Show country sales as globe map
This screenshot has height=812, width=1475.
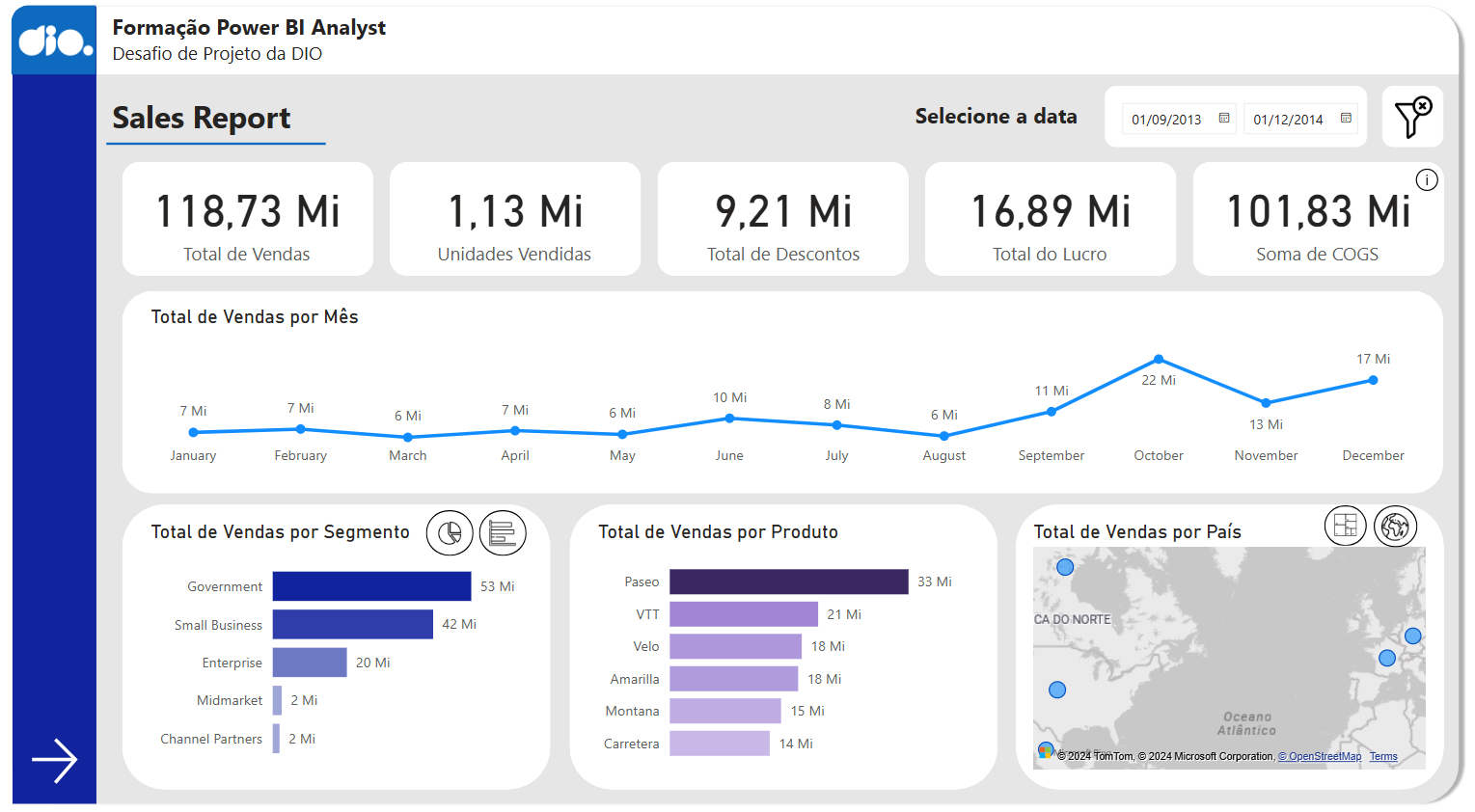(x=1395, y=526)
